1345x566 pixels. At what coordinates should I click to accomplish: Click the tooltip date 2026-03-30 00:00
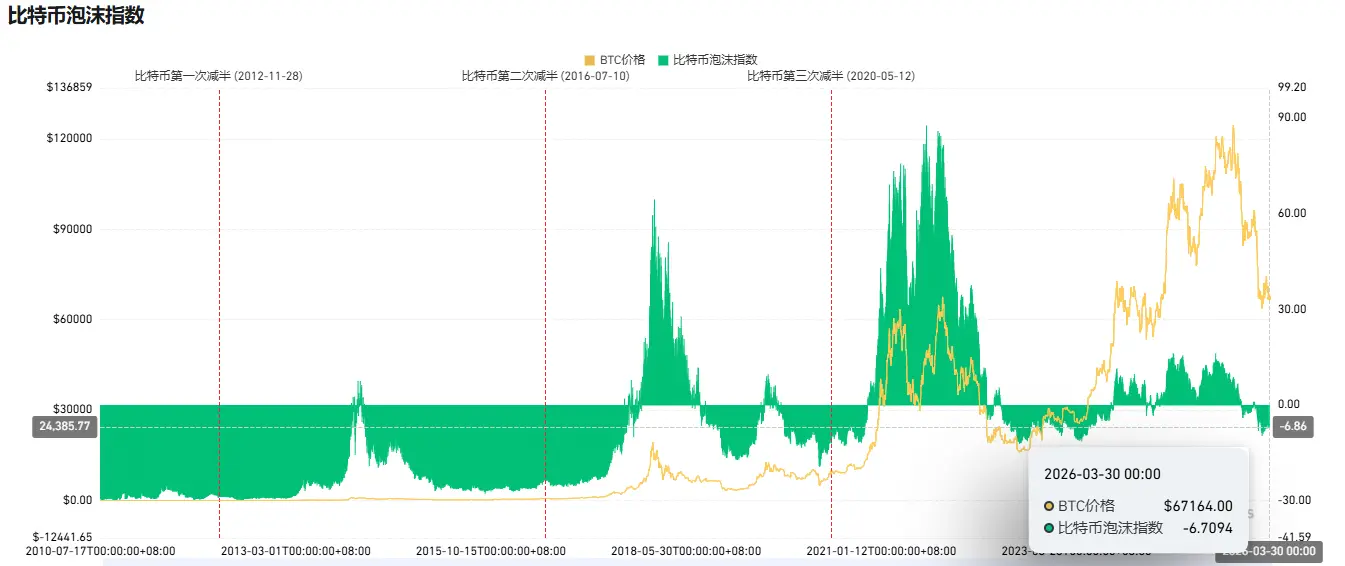pyautogui.click(x=1102, y=474)
